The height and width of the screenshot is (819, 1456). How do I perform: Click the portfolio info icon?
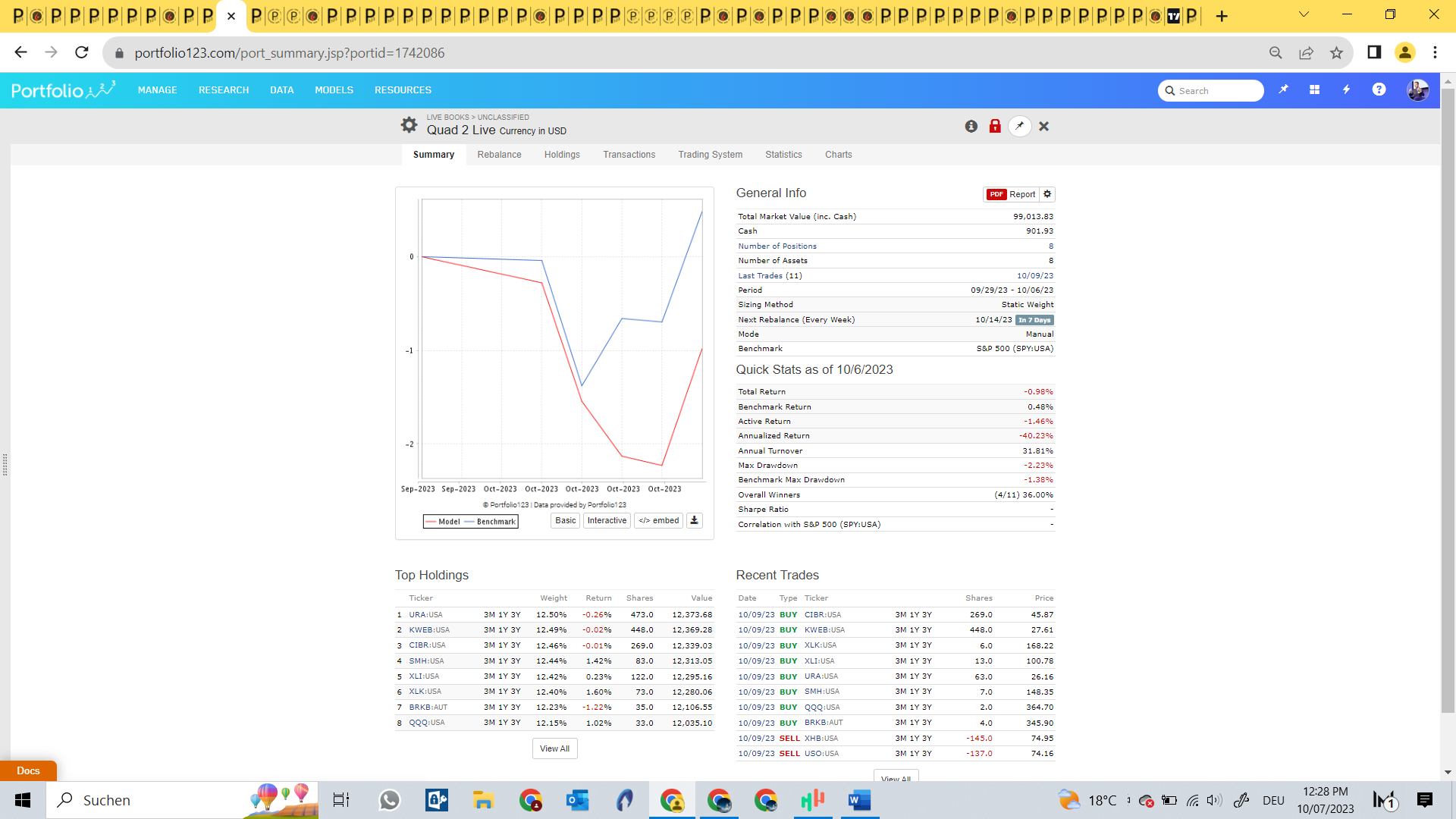coord(971,127)
